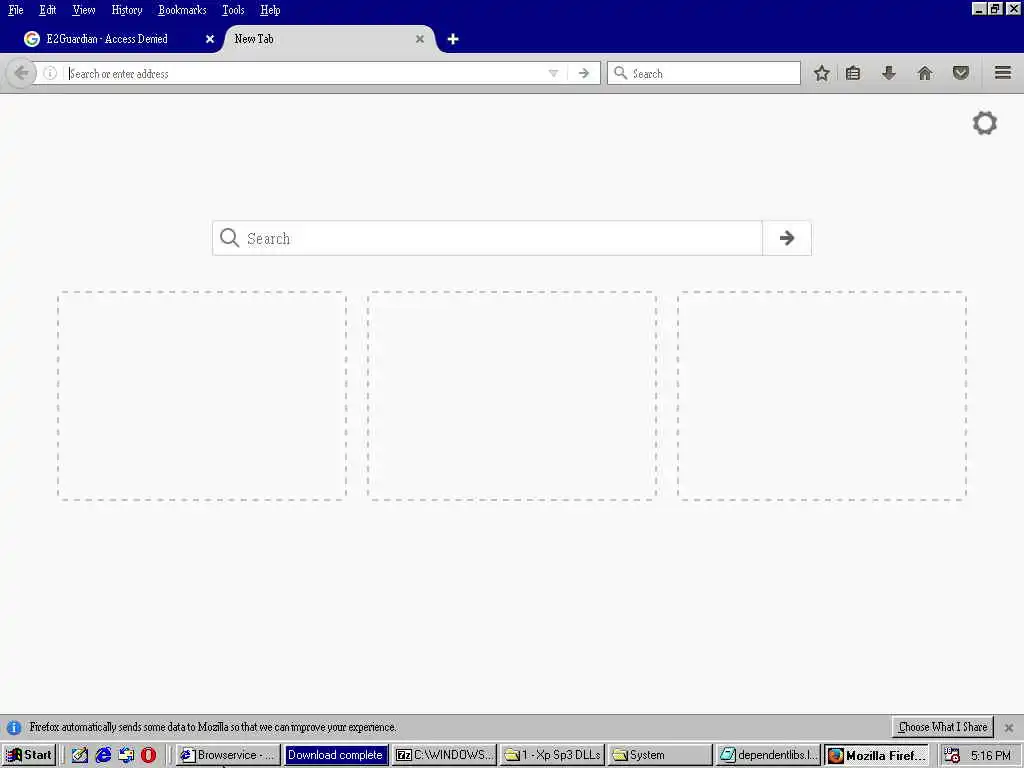This screenshot has height=768, width=1024.
Task: Click Mozilla Firefox taskbar button
Action: click(876, 755)
